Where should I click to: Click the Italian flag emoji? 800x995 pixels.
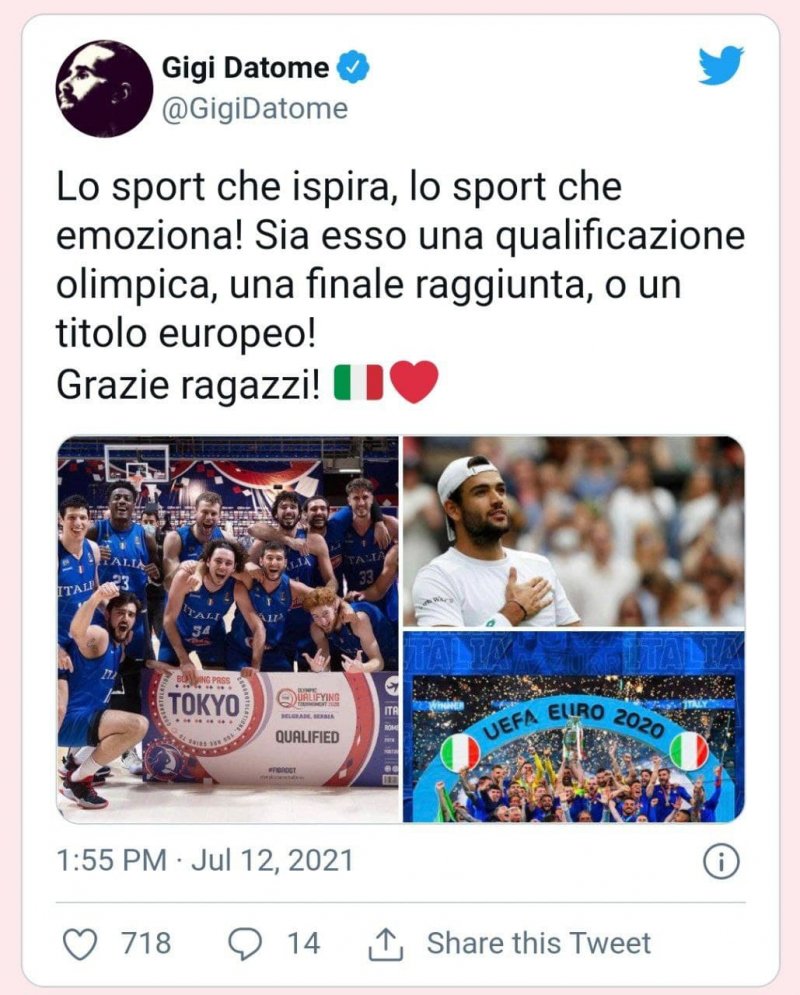point(359,383)
